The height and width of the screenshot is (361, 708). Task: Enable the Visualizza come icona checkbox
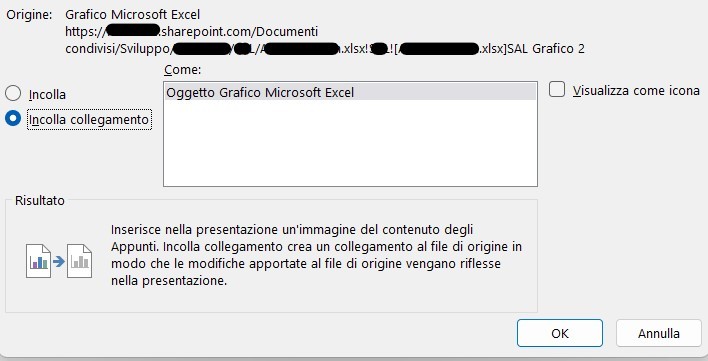point(557,89)
